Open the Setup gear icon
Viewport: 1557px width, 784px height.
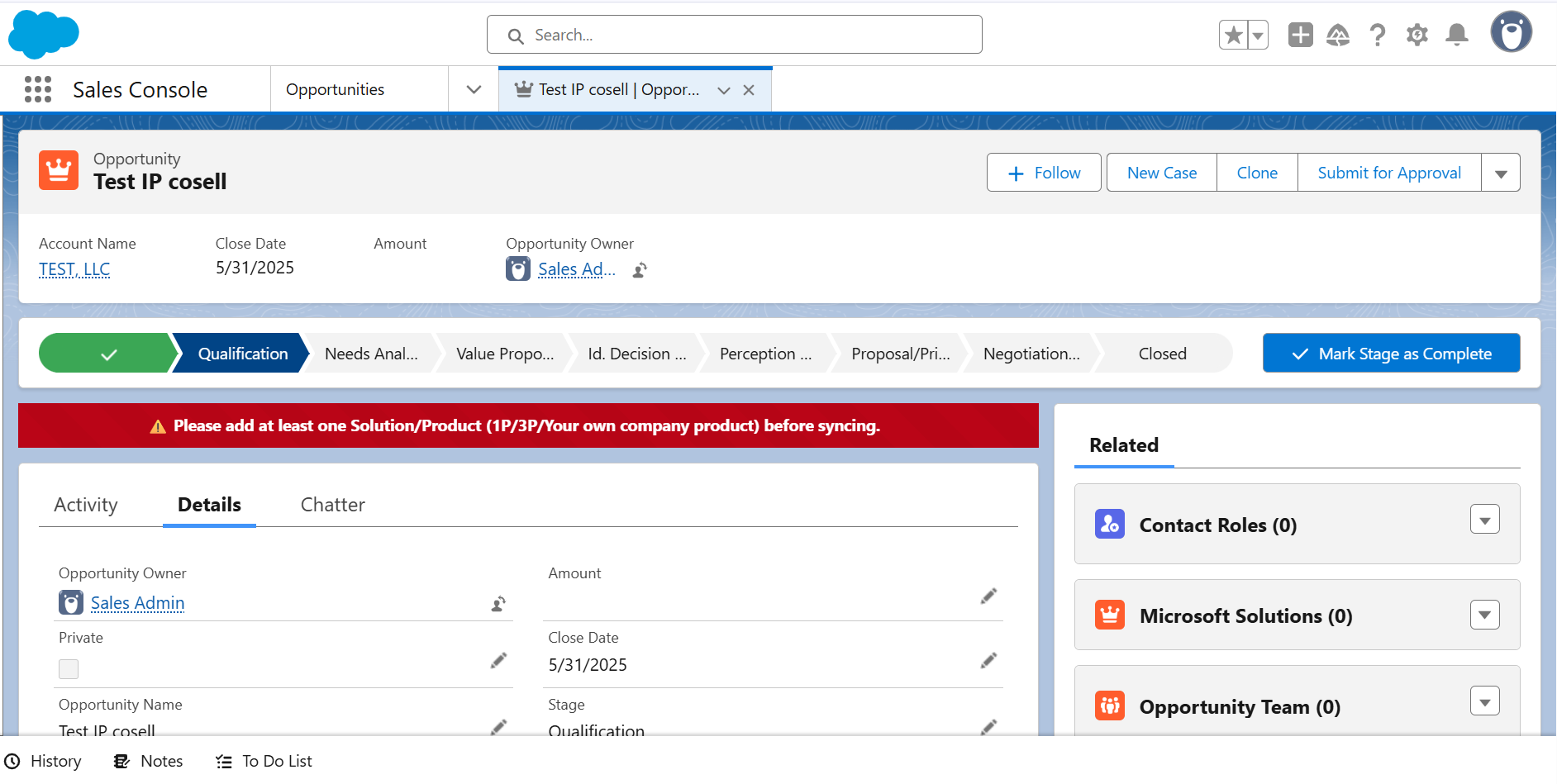(x=1417, y=35)
